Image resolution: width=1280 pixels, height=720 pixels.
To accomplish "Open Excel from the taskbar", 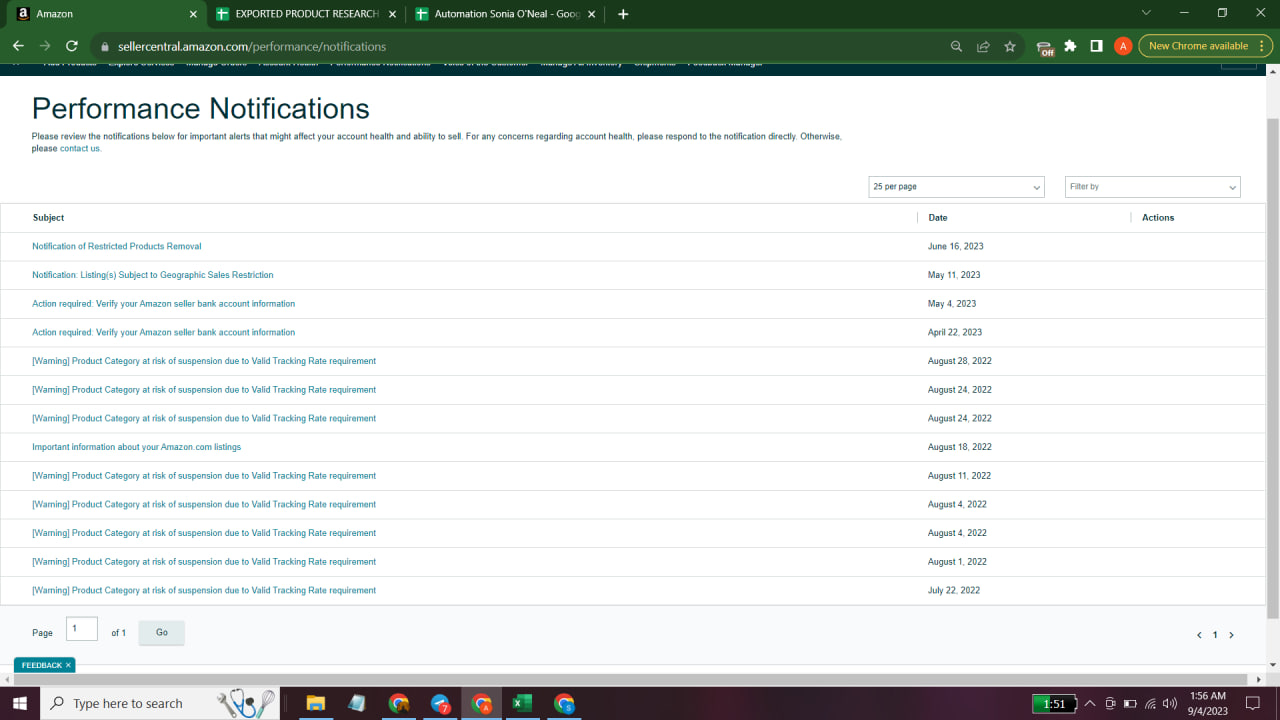I will tap(522, 703).
